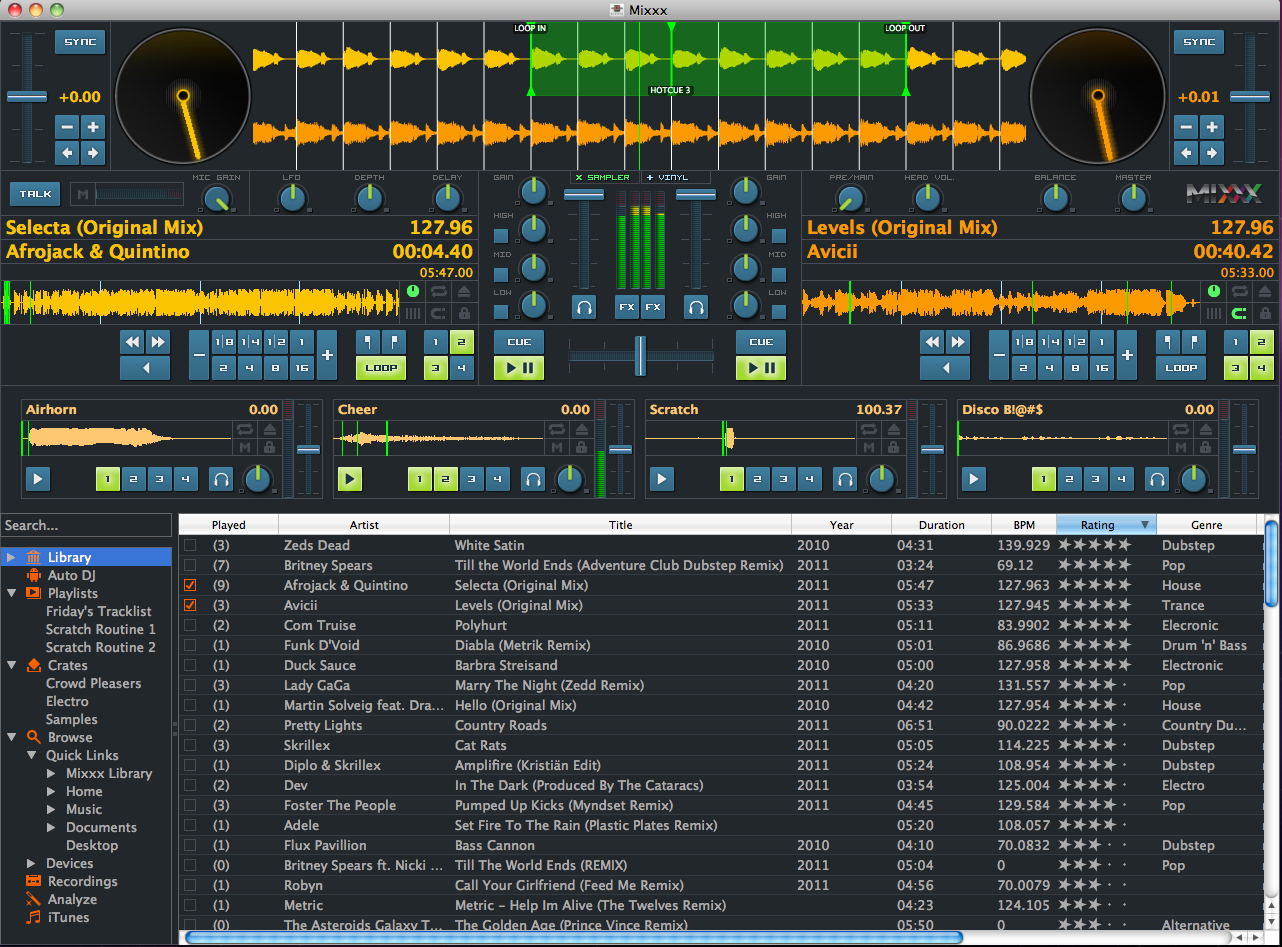Collapse the Browse section
Image resolution: width=1282 pixels, height=947 pixels.
(x=10, y=737)
